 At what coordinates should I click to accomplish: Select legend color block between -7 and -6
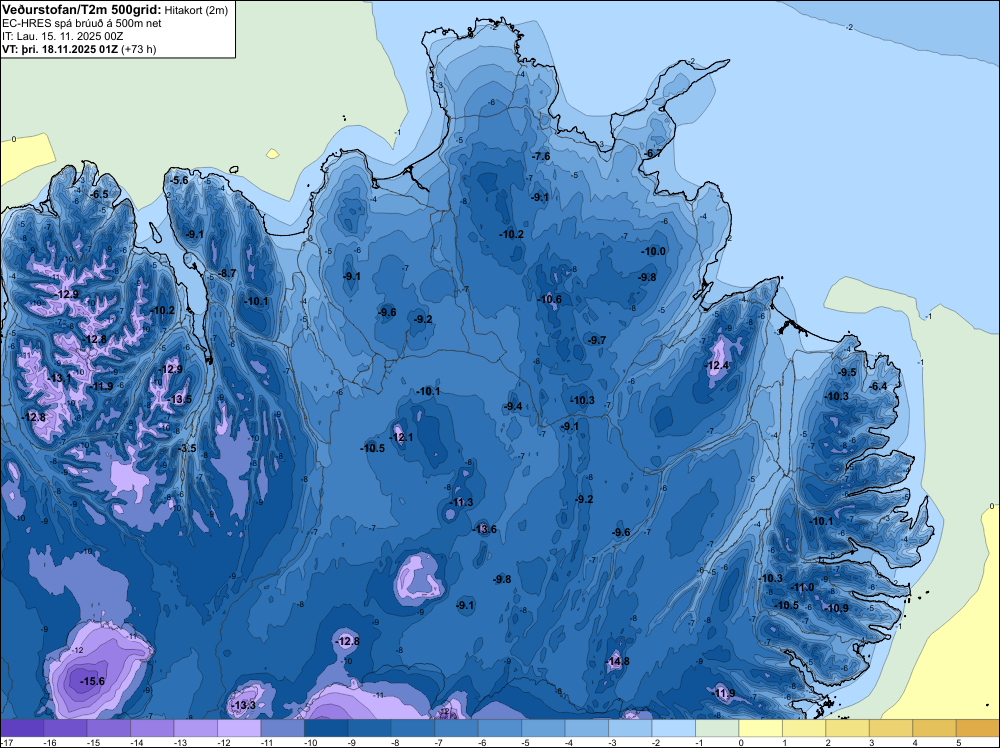[x=457, y=728]
